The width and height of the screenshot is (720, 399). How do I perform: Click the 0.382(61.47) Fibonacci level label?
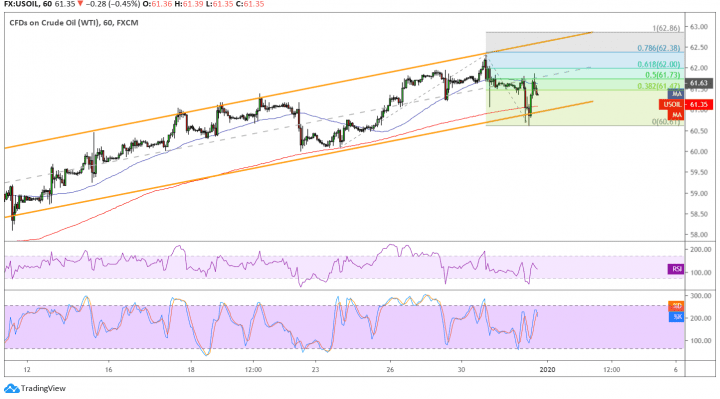(658, 86)
